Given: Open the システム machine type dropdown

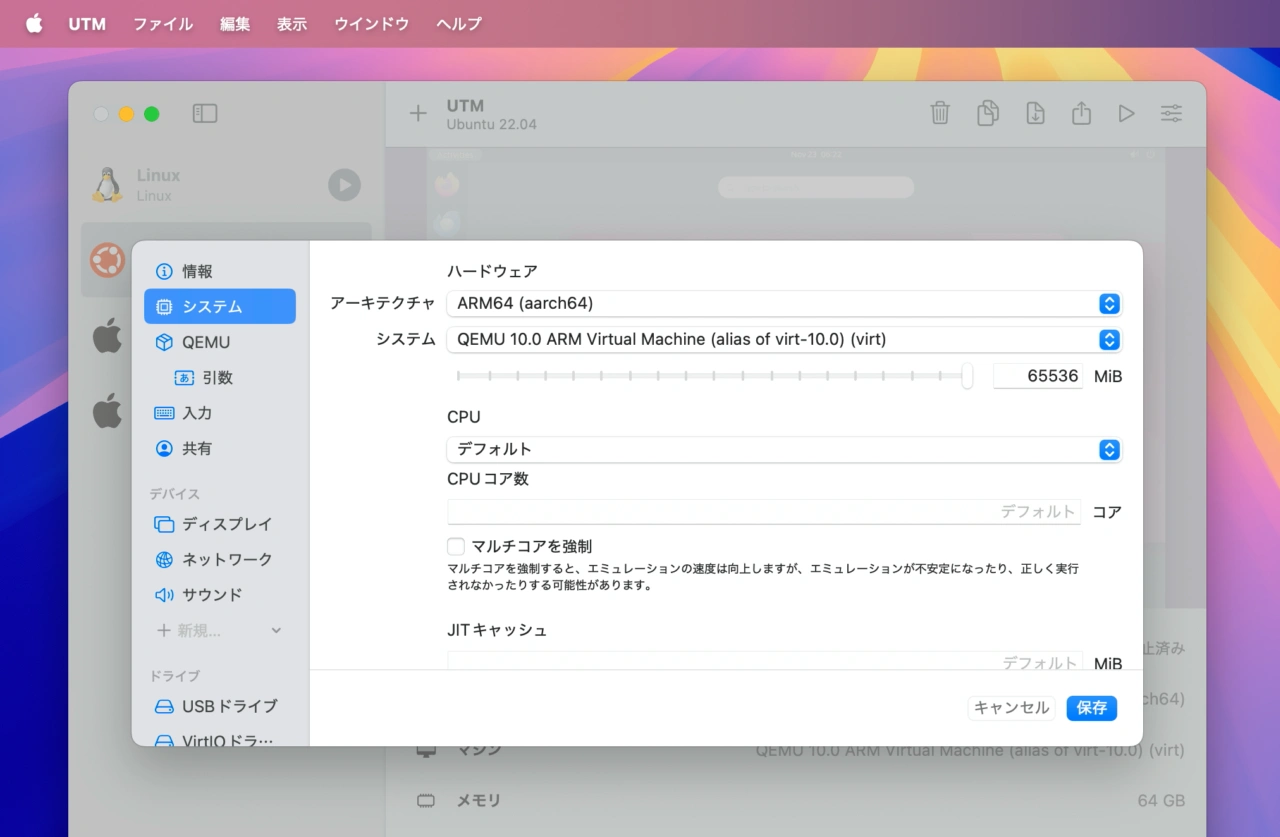Looking at the screenshot, I should point(784,339).
